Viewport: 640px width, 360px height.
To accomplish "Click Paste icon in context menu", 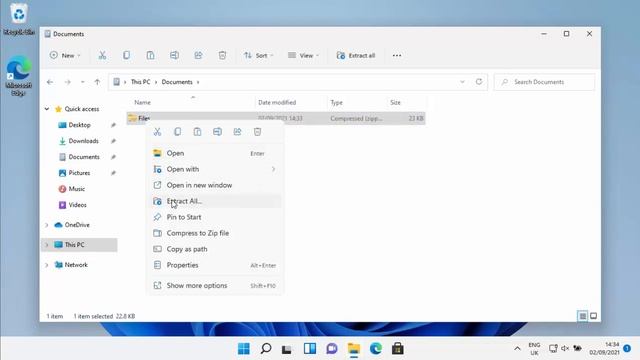I will click(x=198, y=132).
